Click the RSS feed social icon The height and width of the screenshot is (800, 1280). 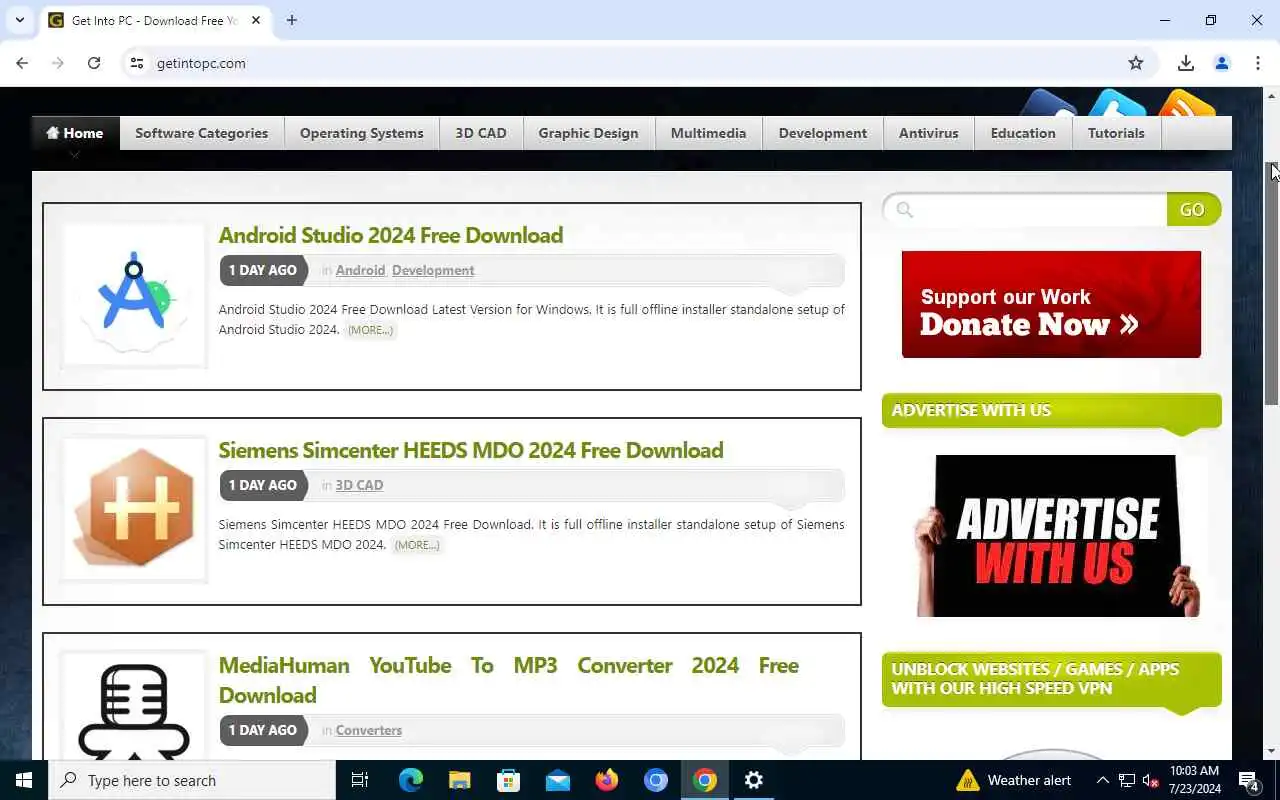click(1187, 103)
